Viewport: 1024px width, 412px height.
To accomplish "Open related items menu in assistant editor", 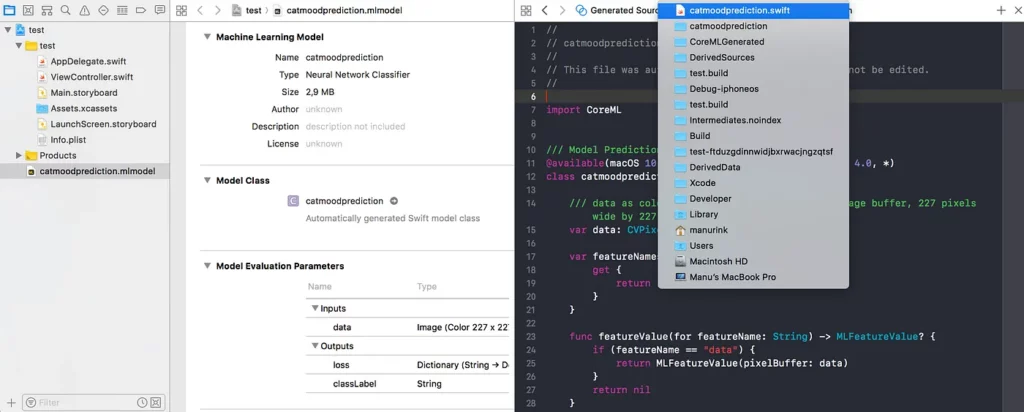I will click(x=526, y=10).
